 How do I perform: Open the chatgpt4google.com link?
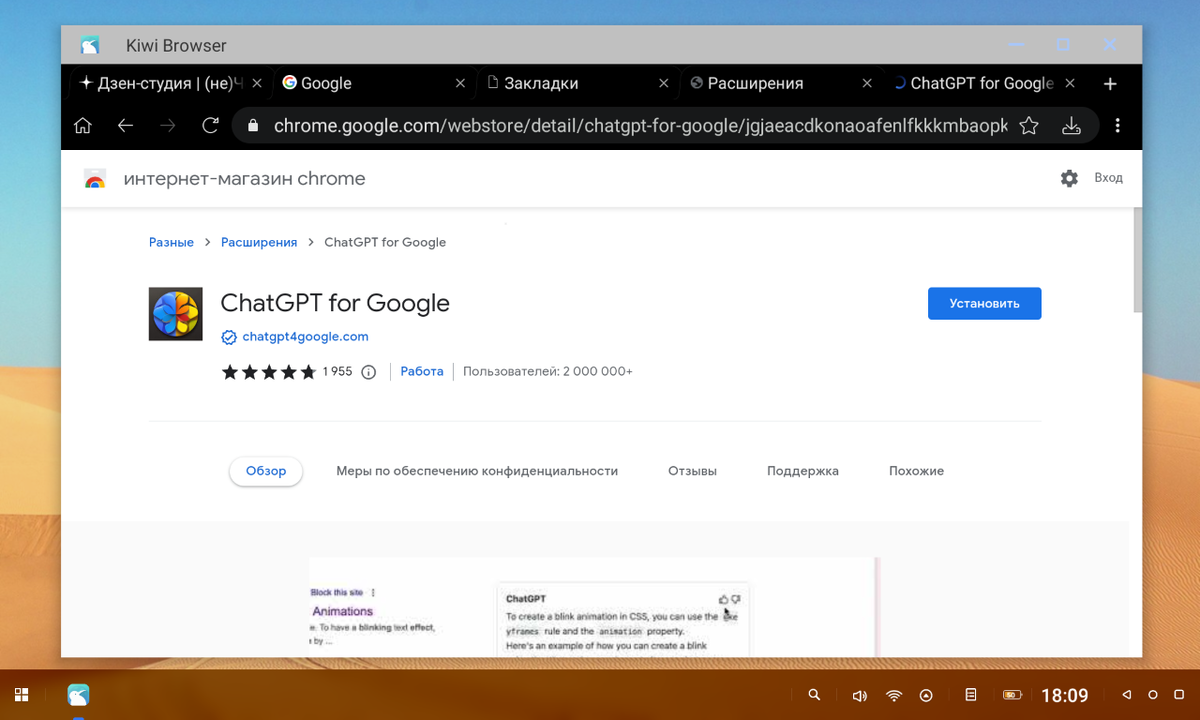click(305, 337)
